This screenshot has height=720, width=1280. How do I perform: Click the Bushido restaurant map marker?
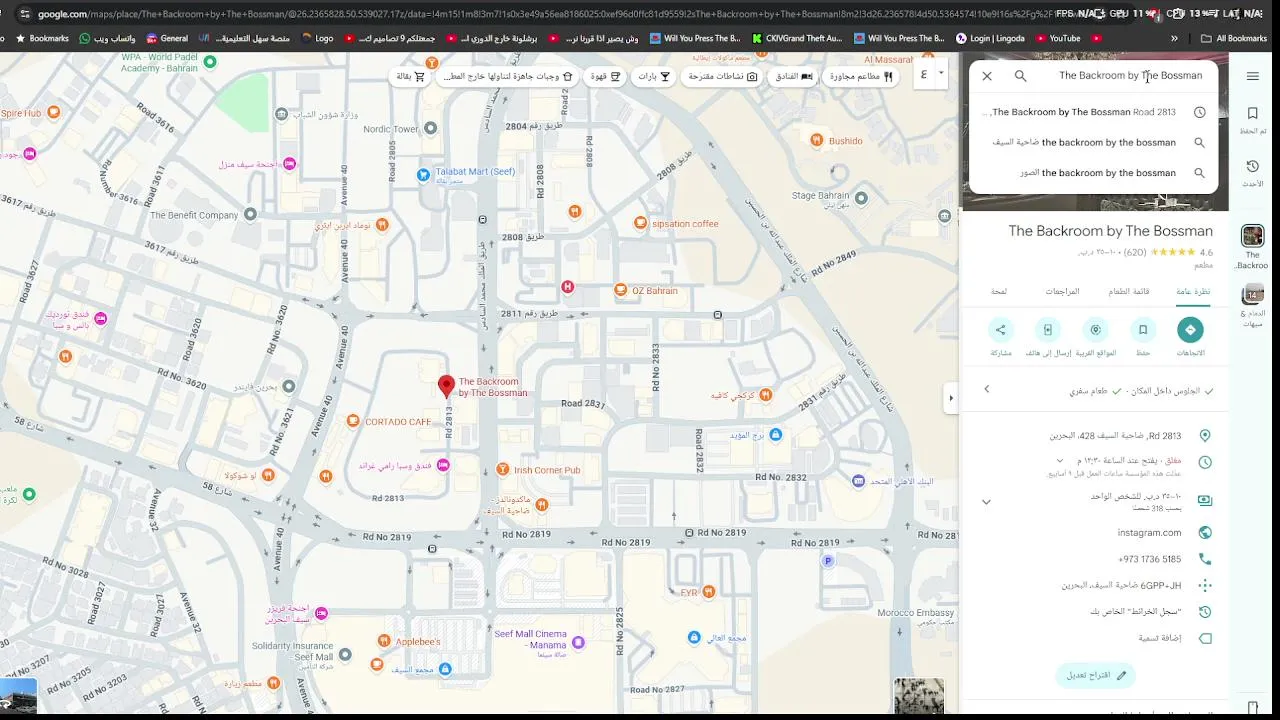coord(817,141)
